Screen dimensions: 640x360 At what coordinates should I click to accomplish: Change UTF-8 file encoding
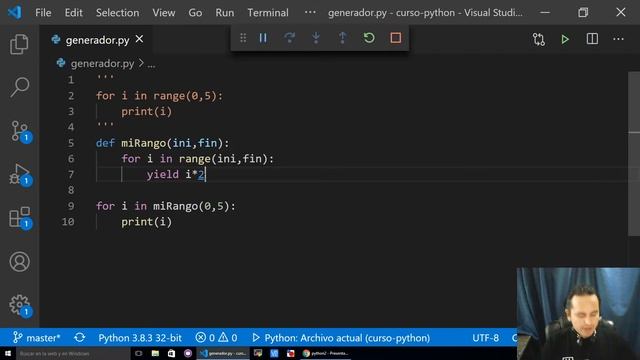point(485,338)
